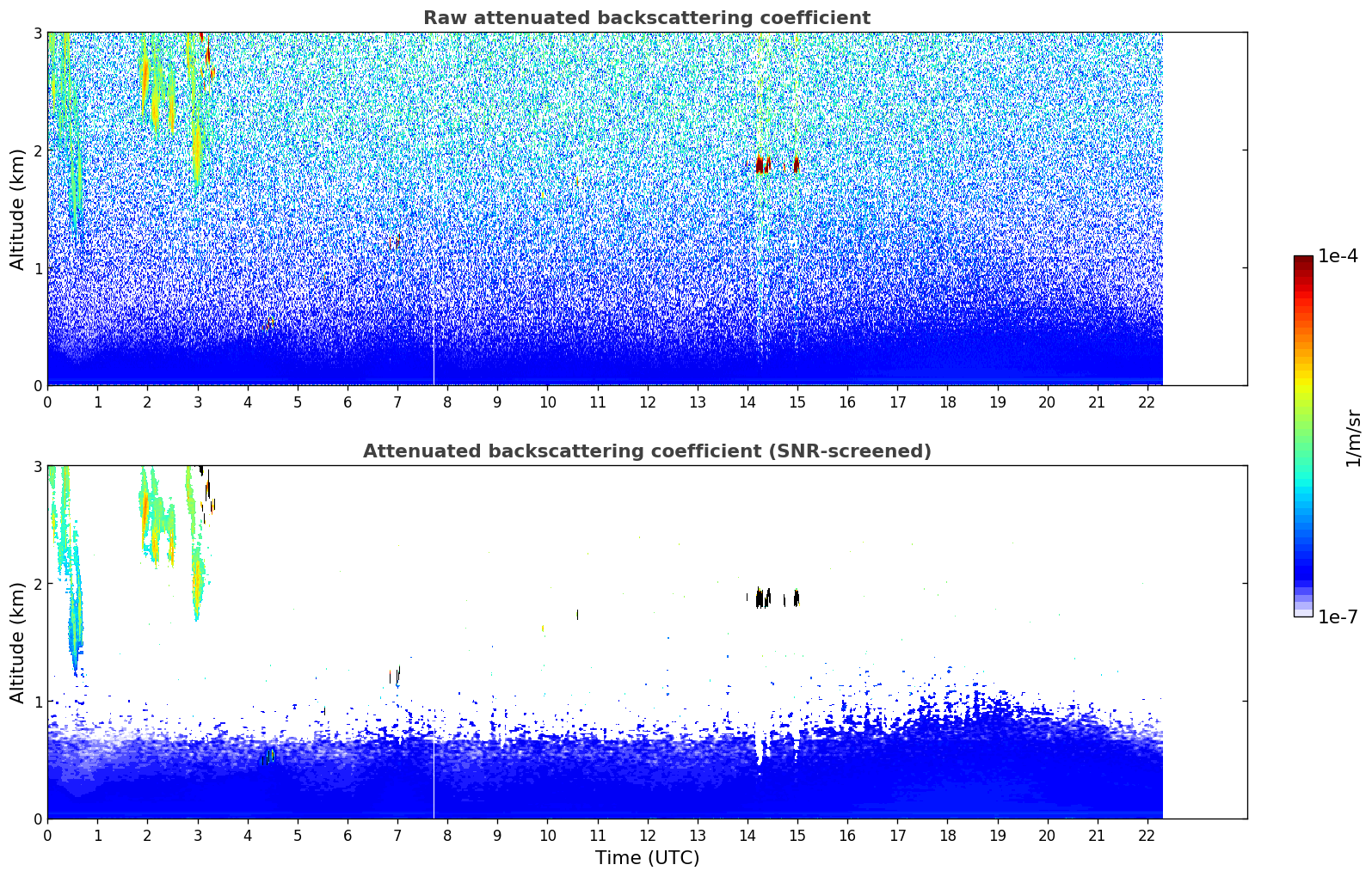Click hour 22 tick label under raw plot
This screenshot has width=1372, height=877.
pyautogui.click(x=1147, y=402)
